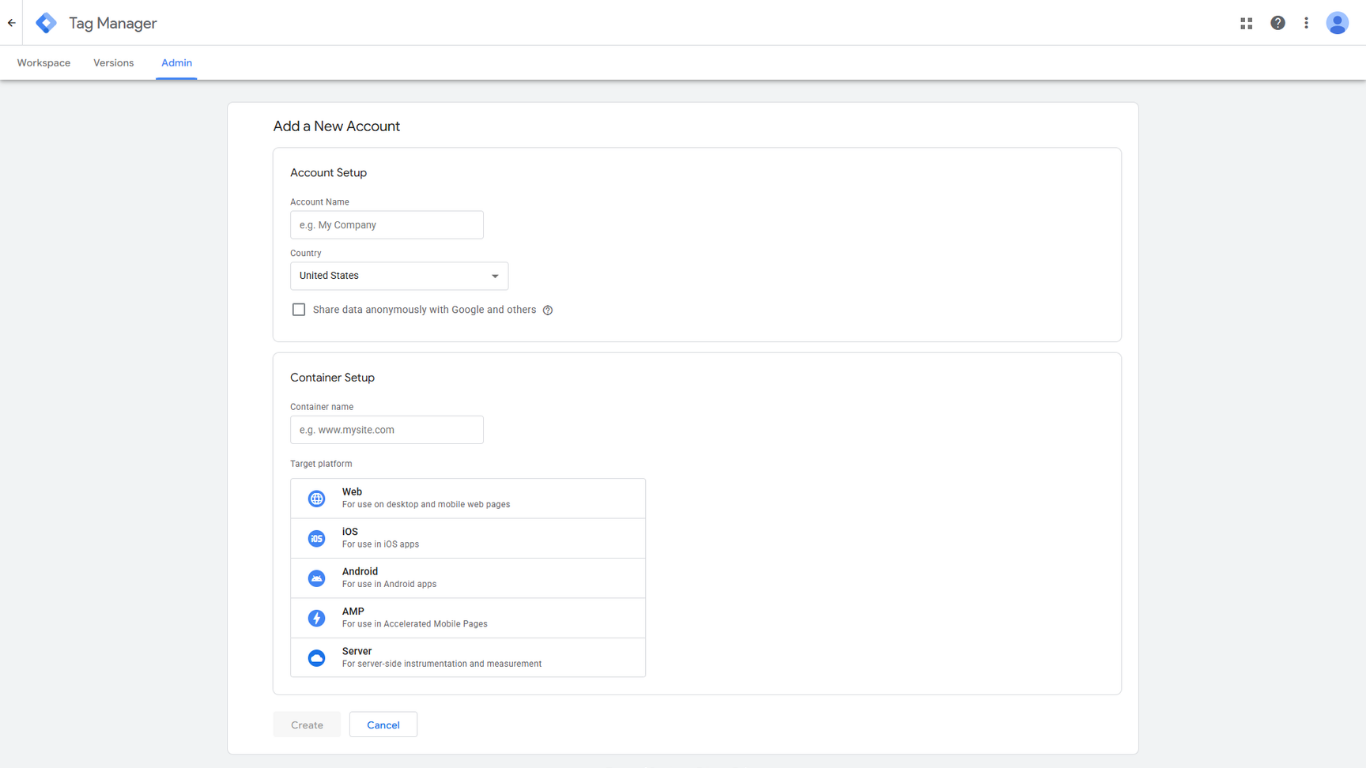The height and width of the screenshot is (768, 1366).
Task: Open the Google apps grid icon
Action: (x=1246, y=22)
